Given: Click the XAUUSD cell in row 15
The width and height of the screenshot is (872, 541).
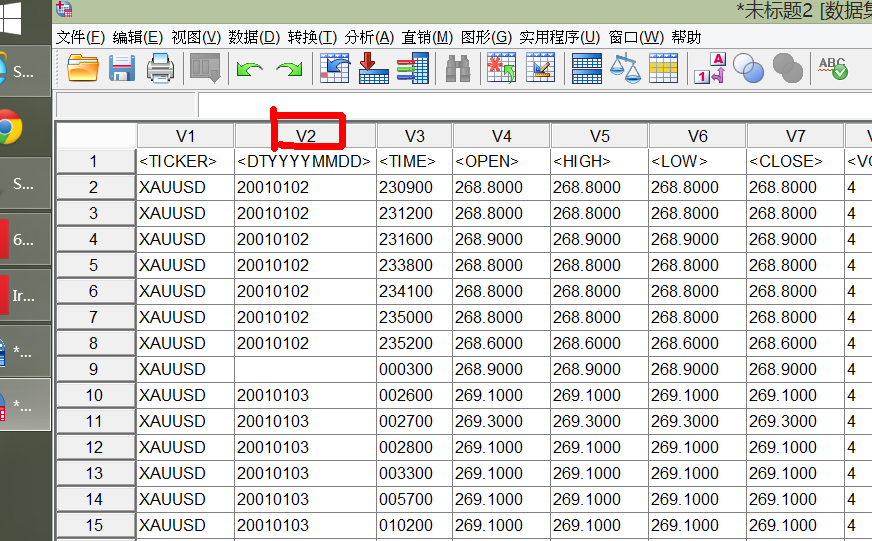Looking at the screenshot, I should coord(185,525).
